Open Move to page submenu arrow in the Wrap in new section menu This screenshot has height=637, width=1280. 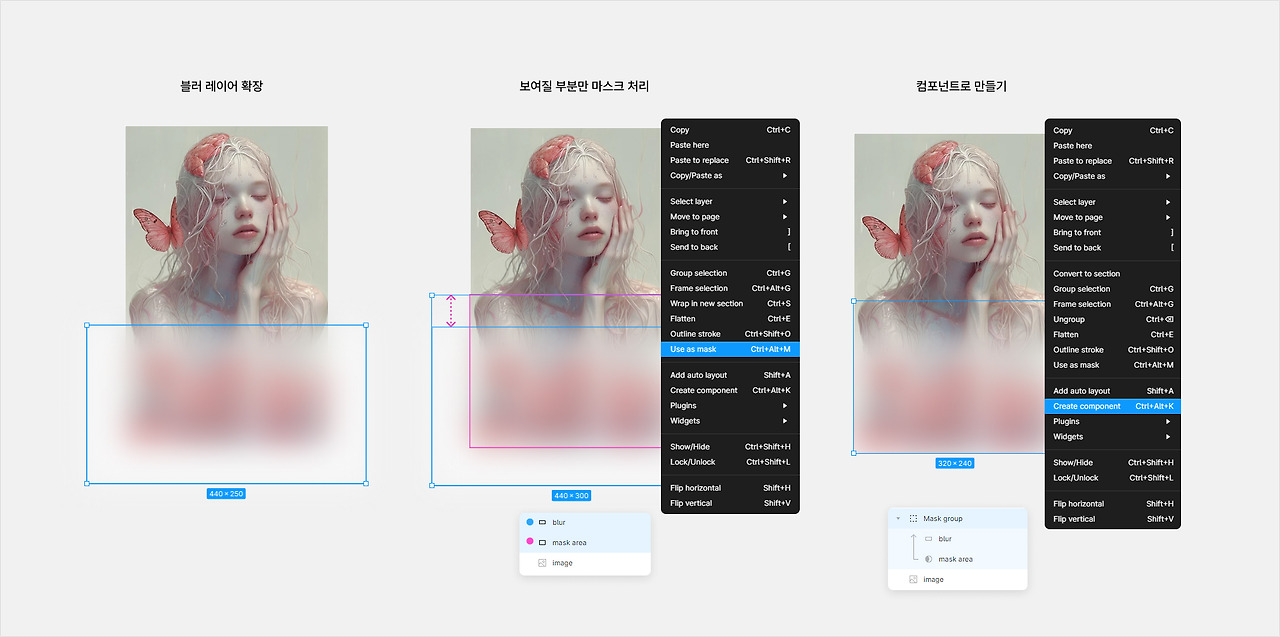click(x=785, y=217)
